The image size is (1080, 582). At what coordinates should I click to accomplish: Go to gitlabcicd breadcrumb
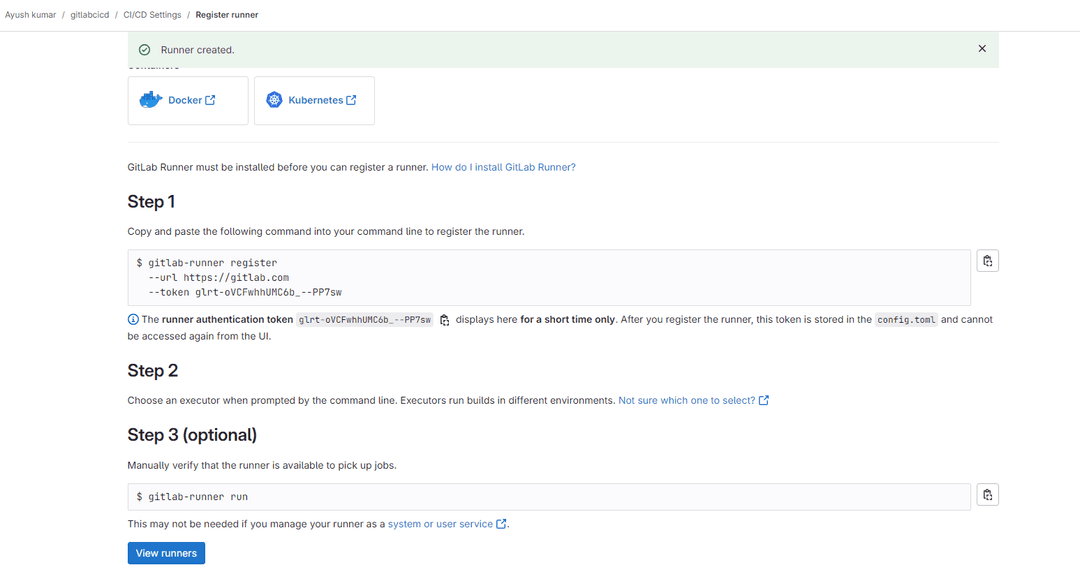(x=90, y=14)
